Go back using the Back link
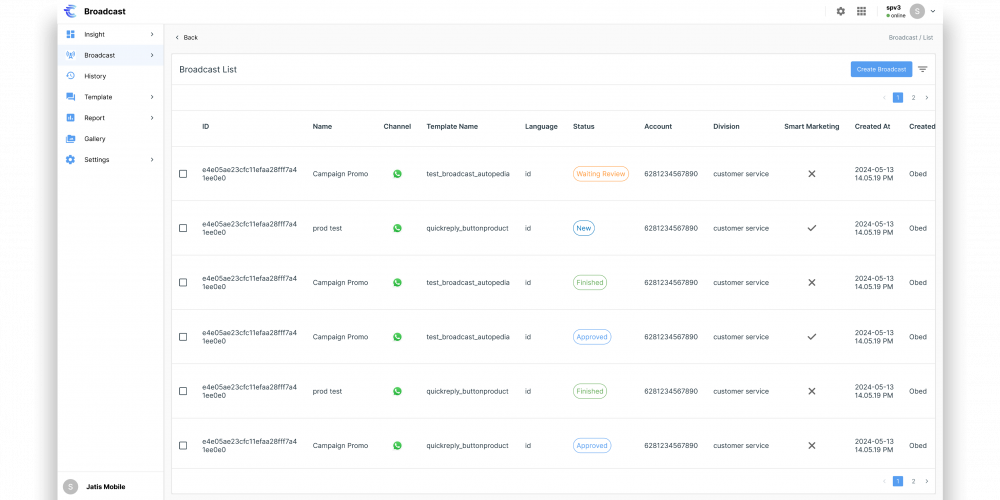This screenshot has width=1000, height=500. coord(186,37)
